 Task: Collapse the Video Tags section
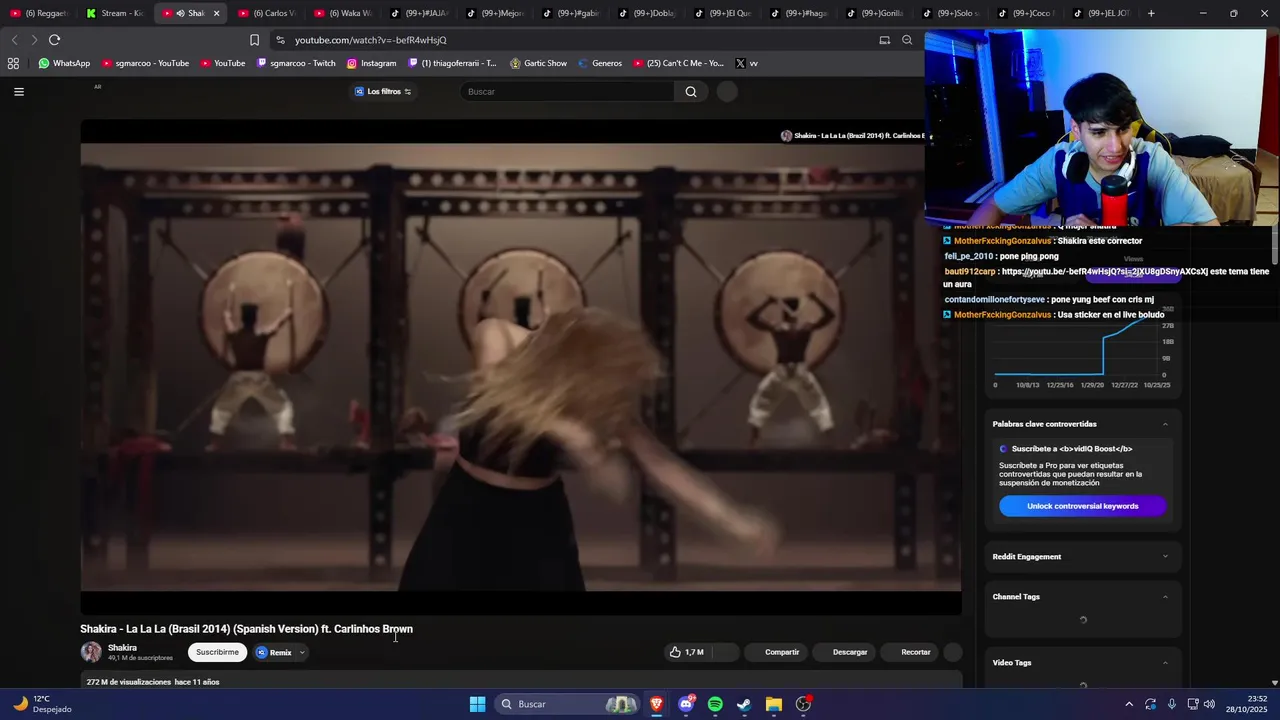point(1165,663)
